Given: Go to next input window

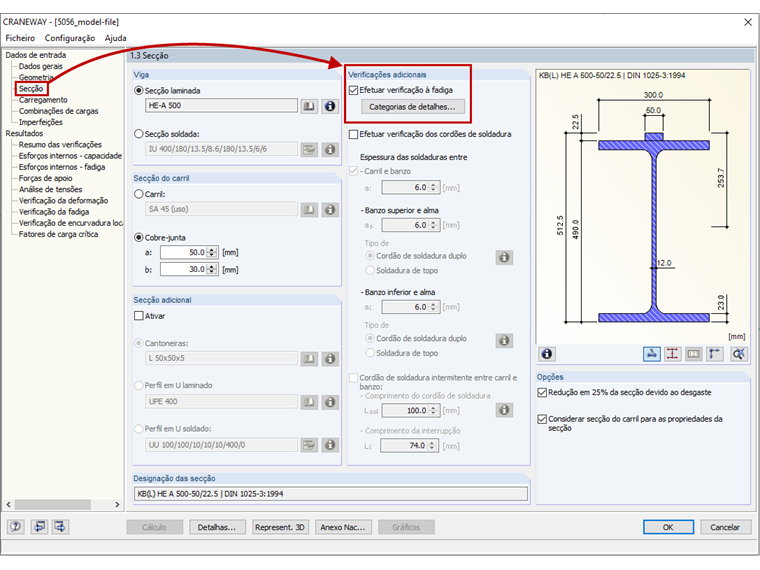Looking at the screenshot, I should [61, 526].
